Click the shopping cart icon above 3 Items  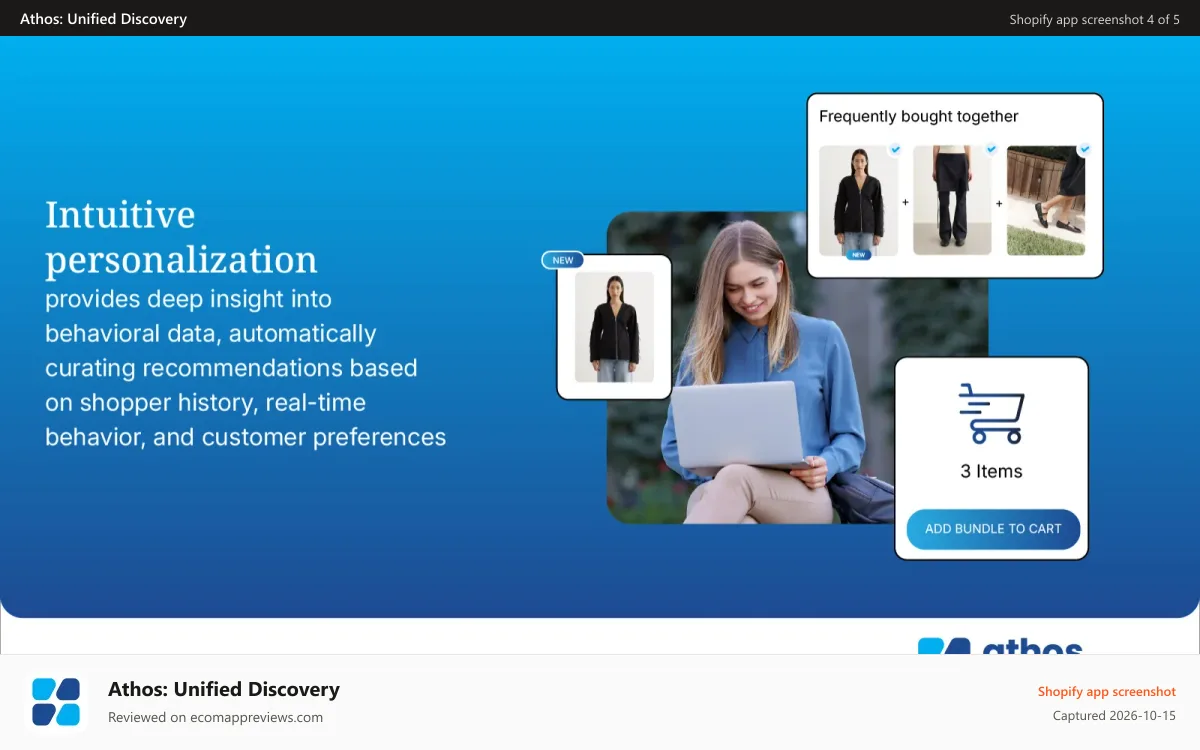coord(991,413)
